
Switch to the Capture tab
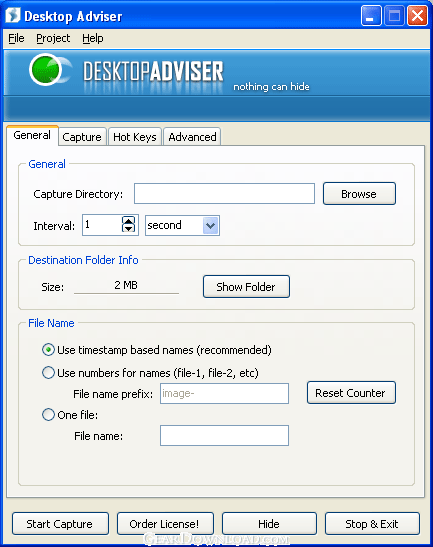(82, 137)
